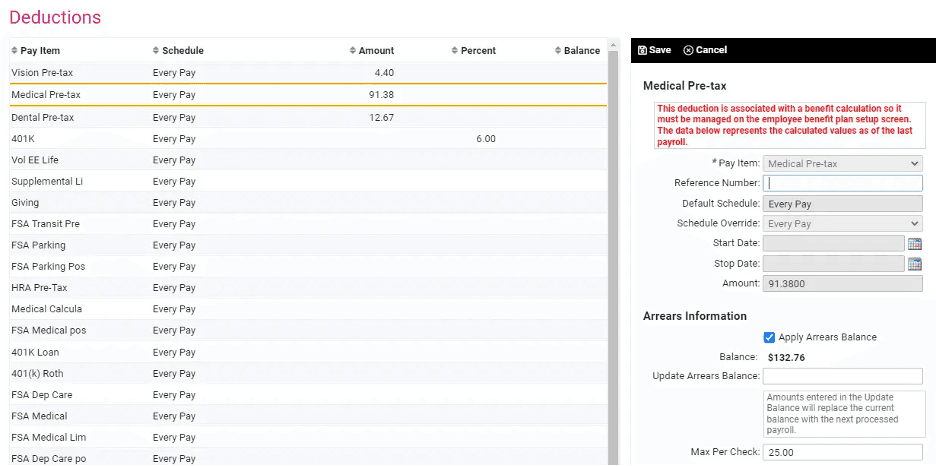Sort by the Balance column
936x466 pixels.
(577, 51)
